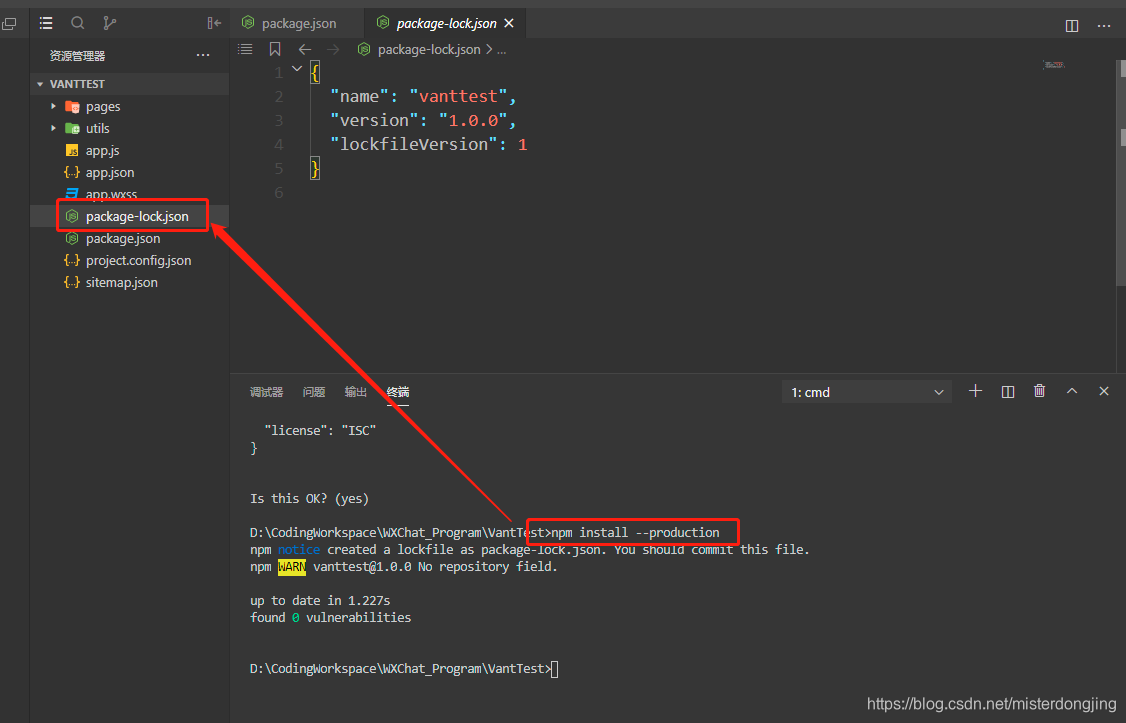Screen dimensions: 1126x723
Task: Click the "vanttest" name value in editor
Action: [457, 96]
